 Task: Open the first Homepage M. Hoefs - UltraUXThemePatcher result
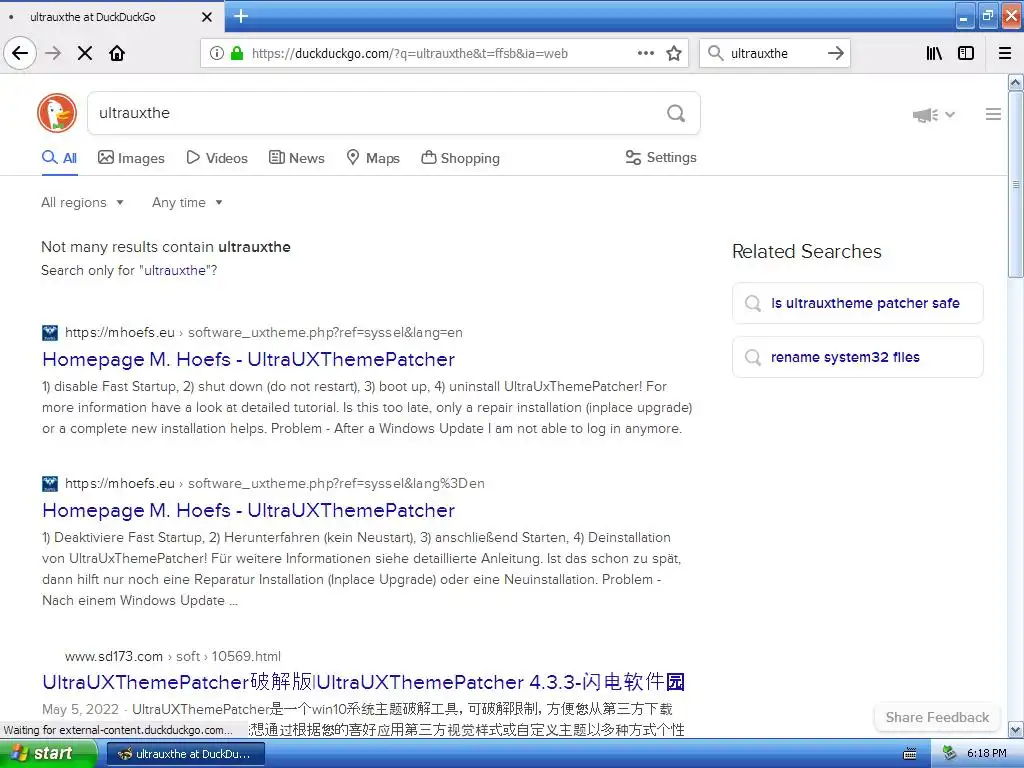(248, 359)
